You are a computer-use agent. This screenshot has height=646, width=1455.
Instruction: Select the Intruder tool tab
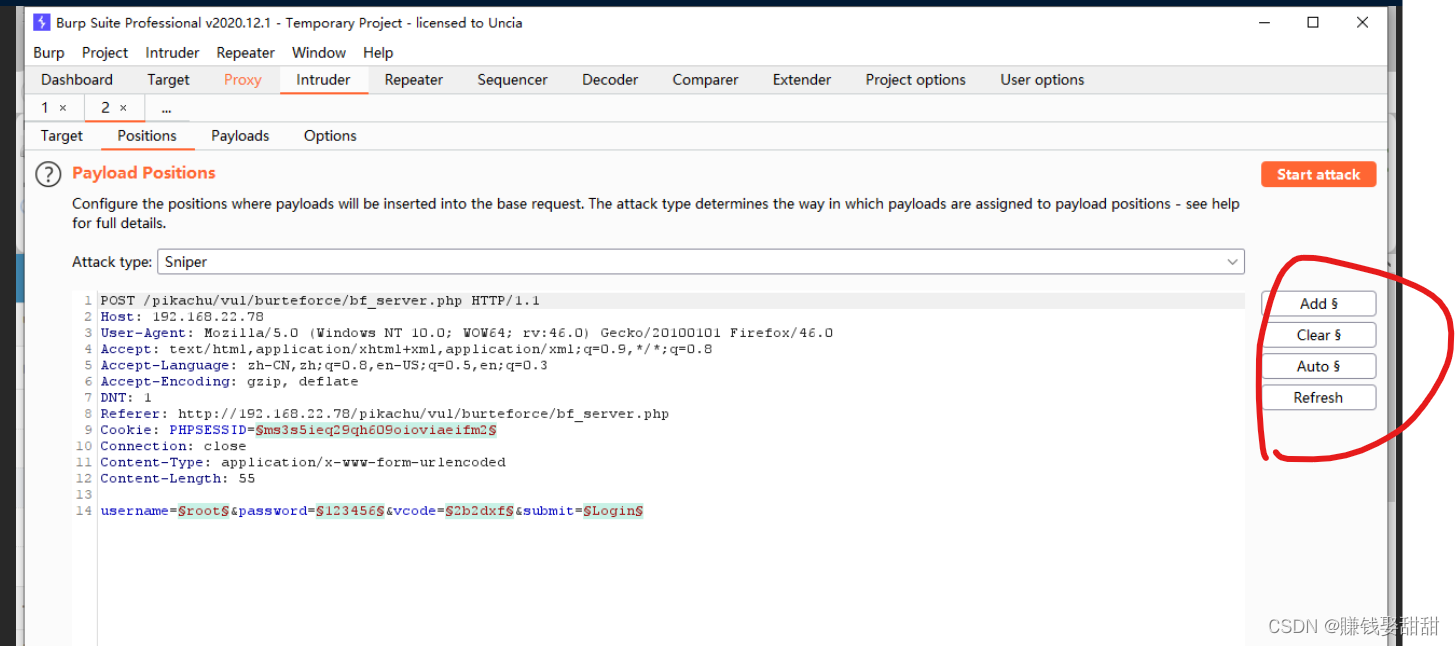(323, 80)
